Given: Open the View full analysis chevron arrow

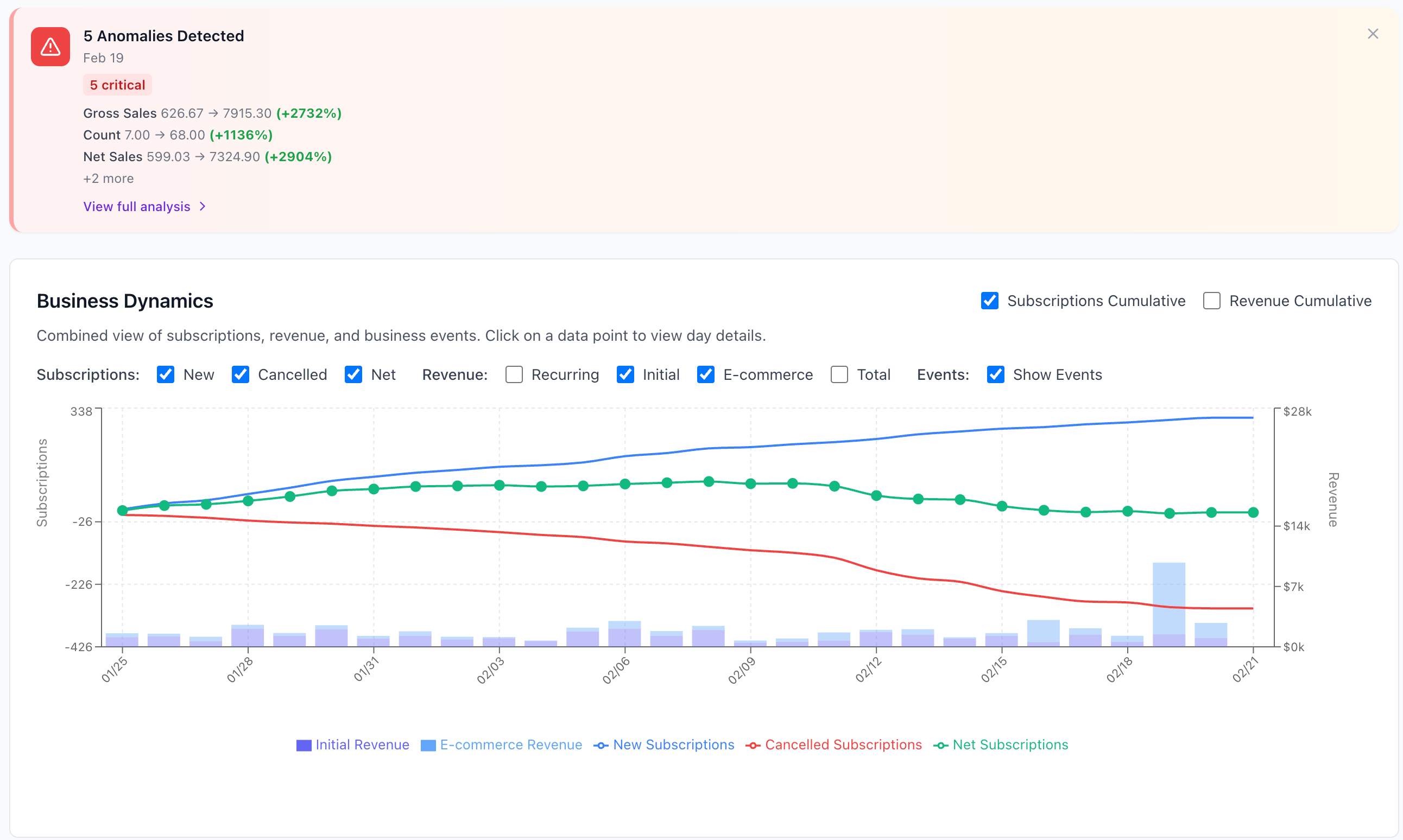Looking at the screenshot, I should tap(203, 207).
